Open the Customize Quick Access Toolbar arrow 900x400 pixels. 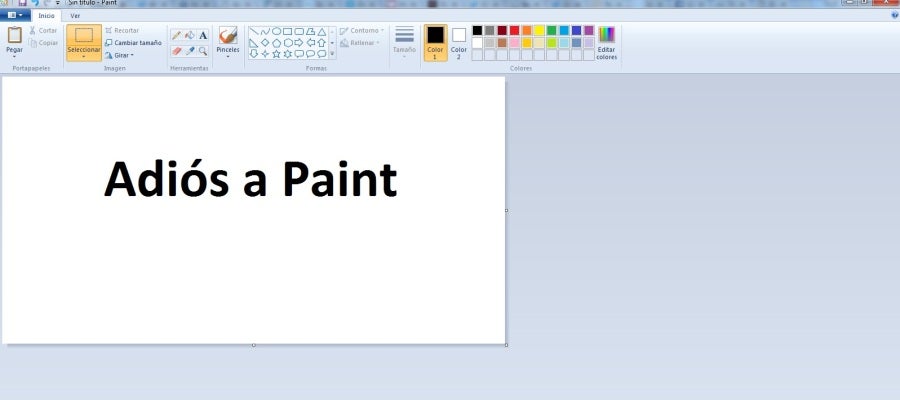pos(57,3)
